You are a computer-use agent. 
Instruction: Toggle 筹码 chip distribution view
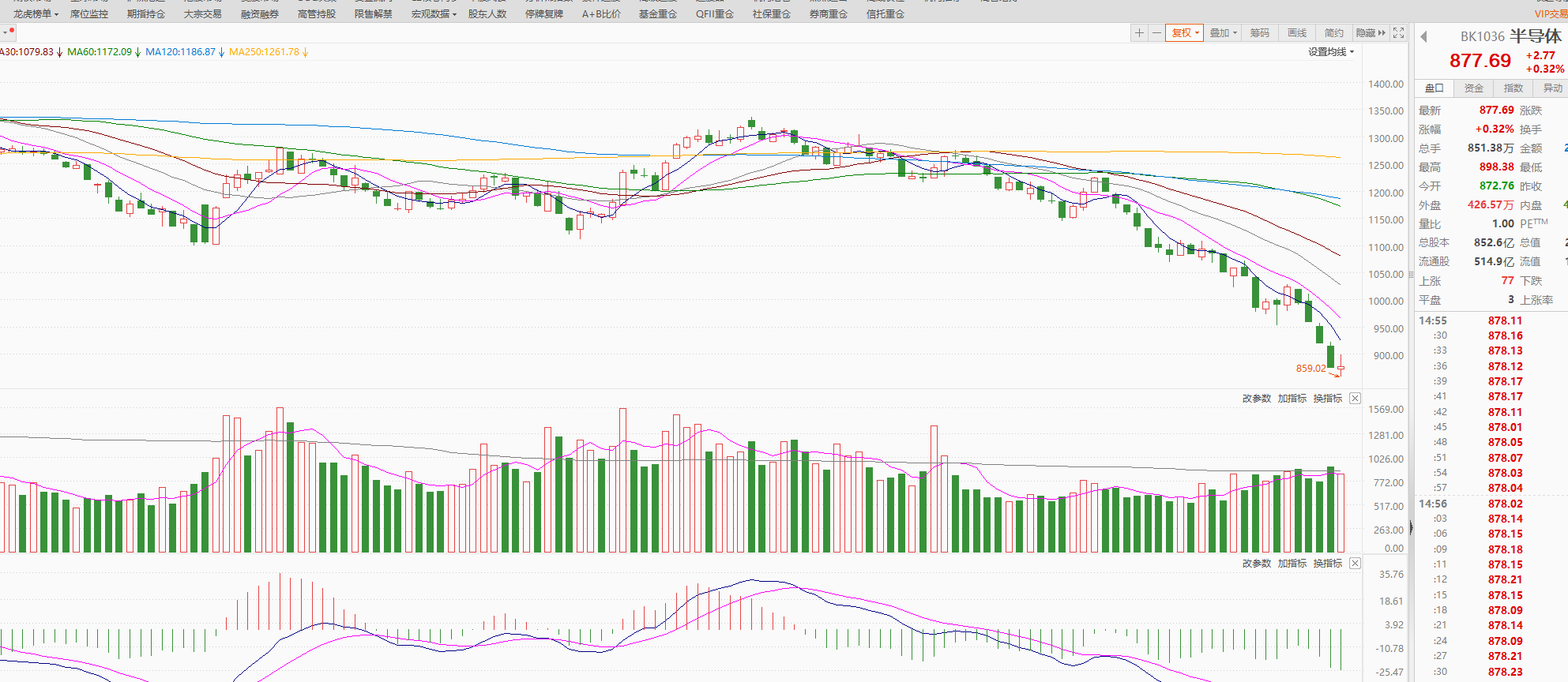(x=1259, y=33)
